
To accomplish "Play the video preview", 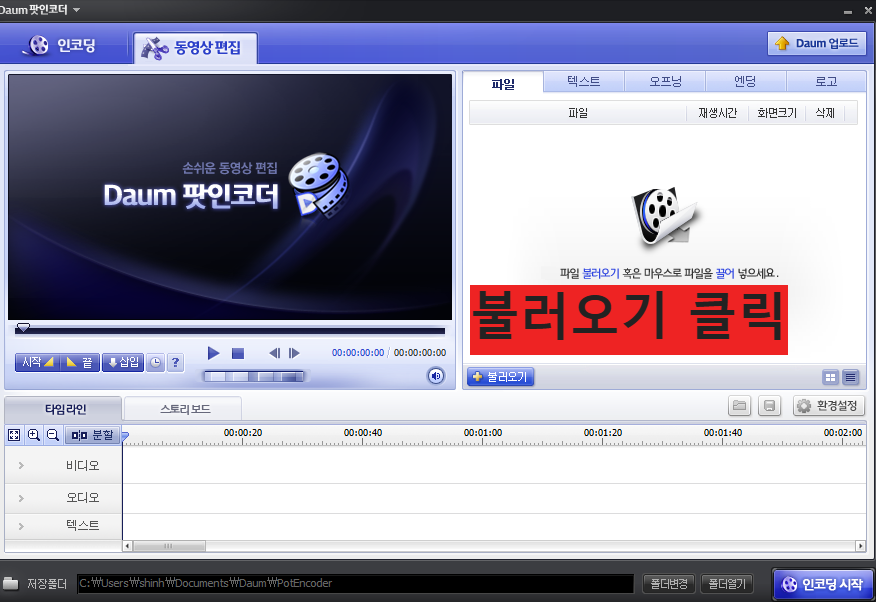I will point(213,353).
